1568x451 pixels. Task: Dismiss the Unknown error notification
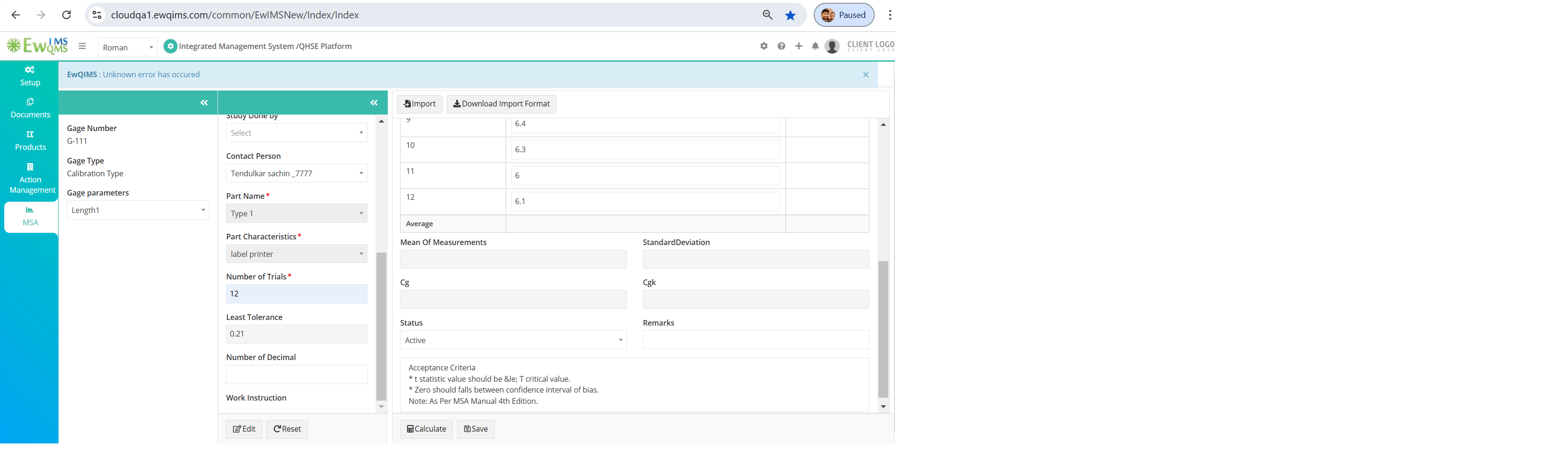click(x=866, y=75)
